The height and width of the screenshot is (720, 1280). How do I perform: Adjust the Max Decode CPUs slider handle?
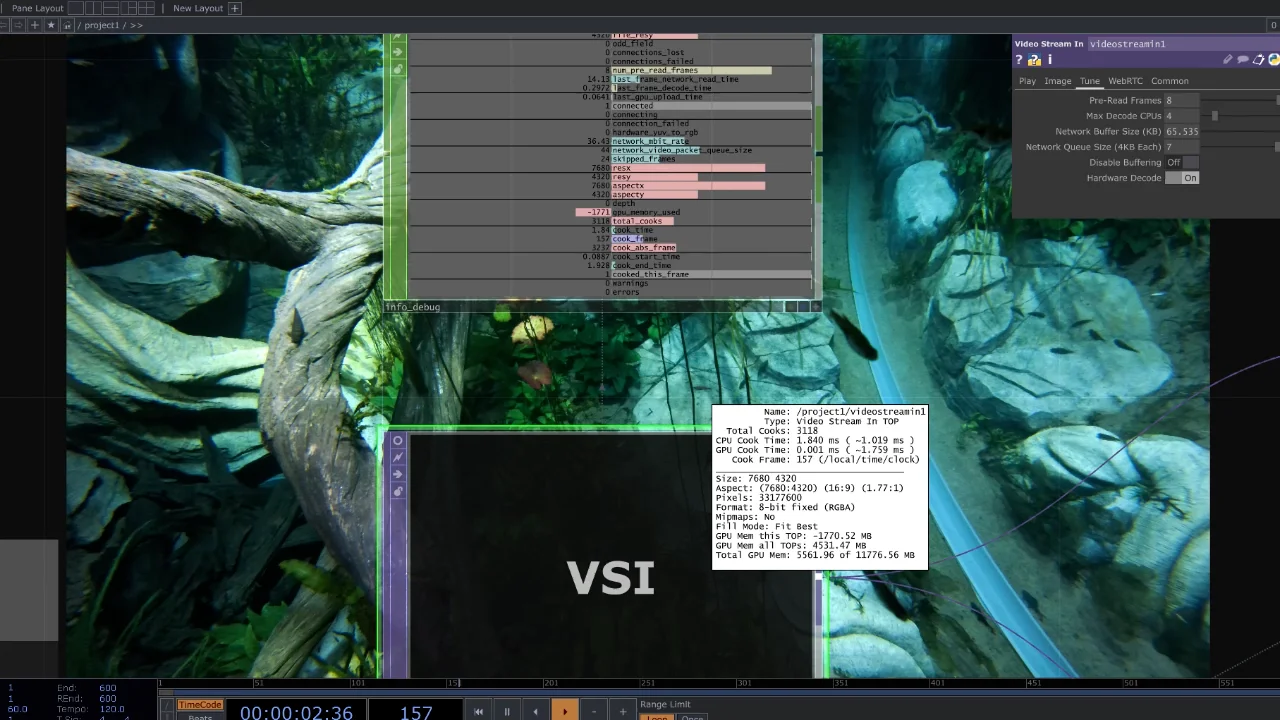tap(1215, 116)
